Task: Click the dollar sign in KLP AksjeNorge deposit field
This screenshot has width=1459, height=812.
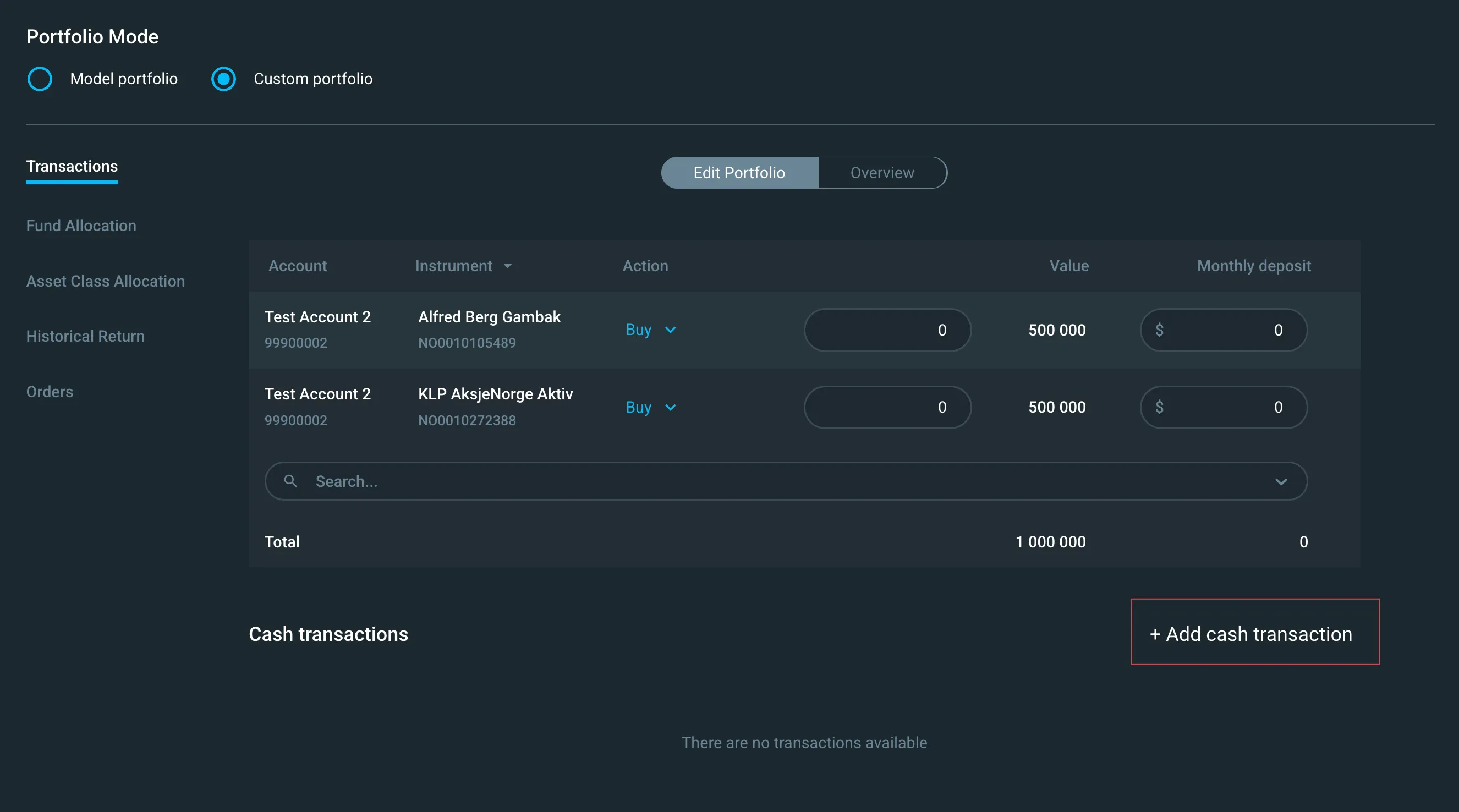Action: [1159, 407]
